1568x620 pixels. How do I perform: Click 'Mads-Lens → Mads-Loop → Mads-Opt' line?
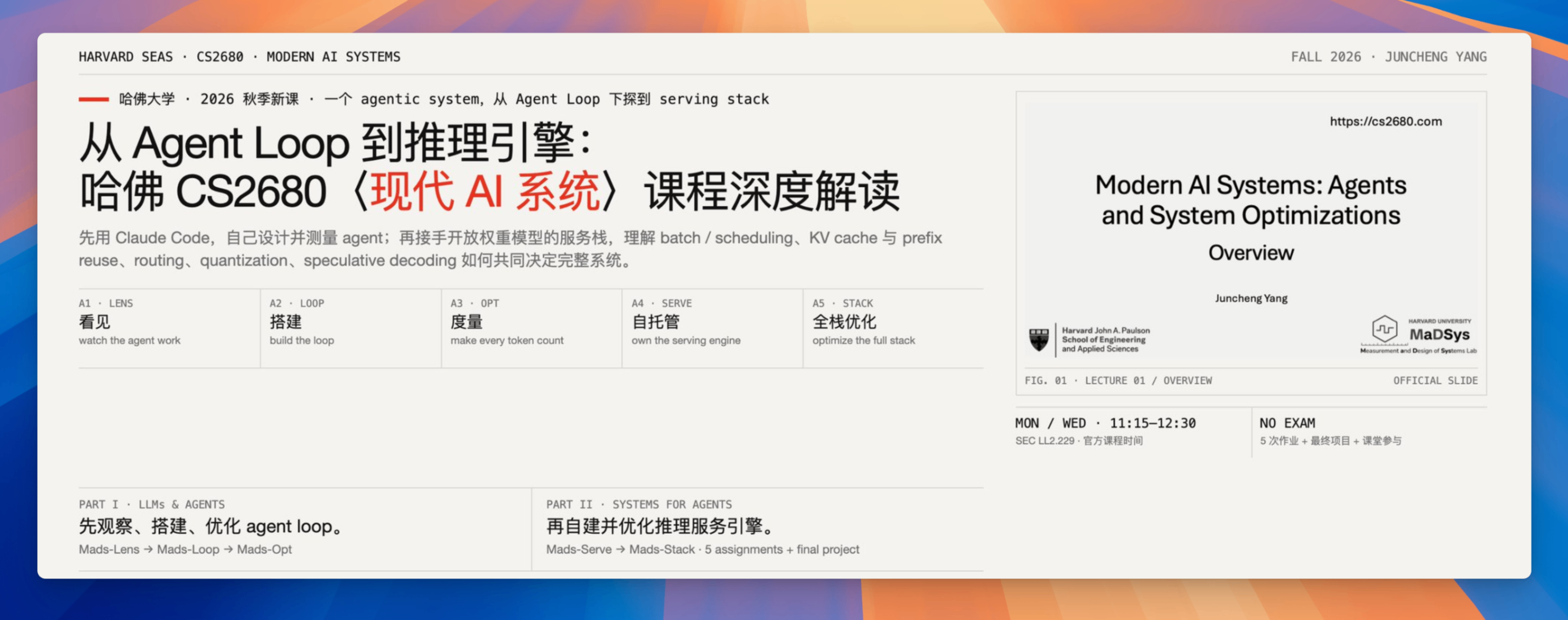tap(185, 549)
